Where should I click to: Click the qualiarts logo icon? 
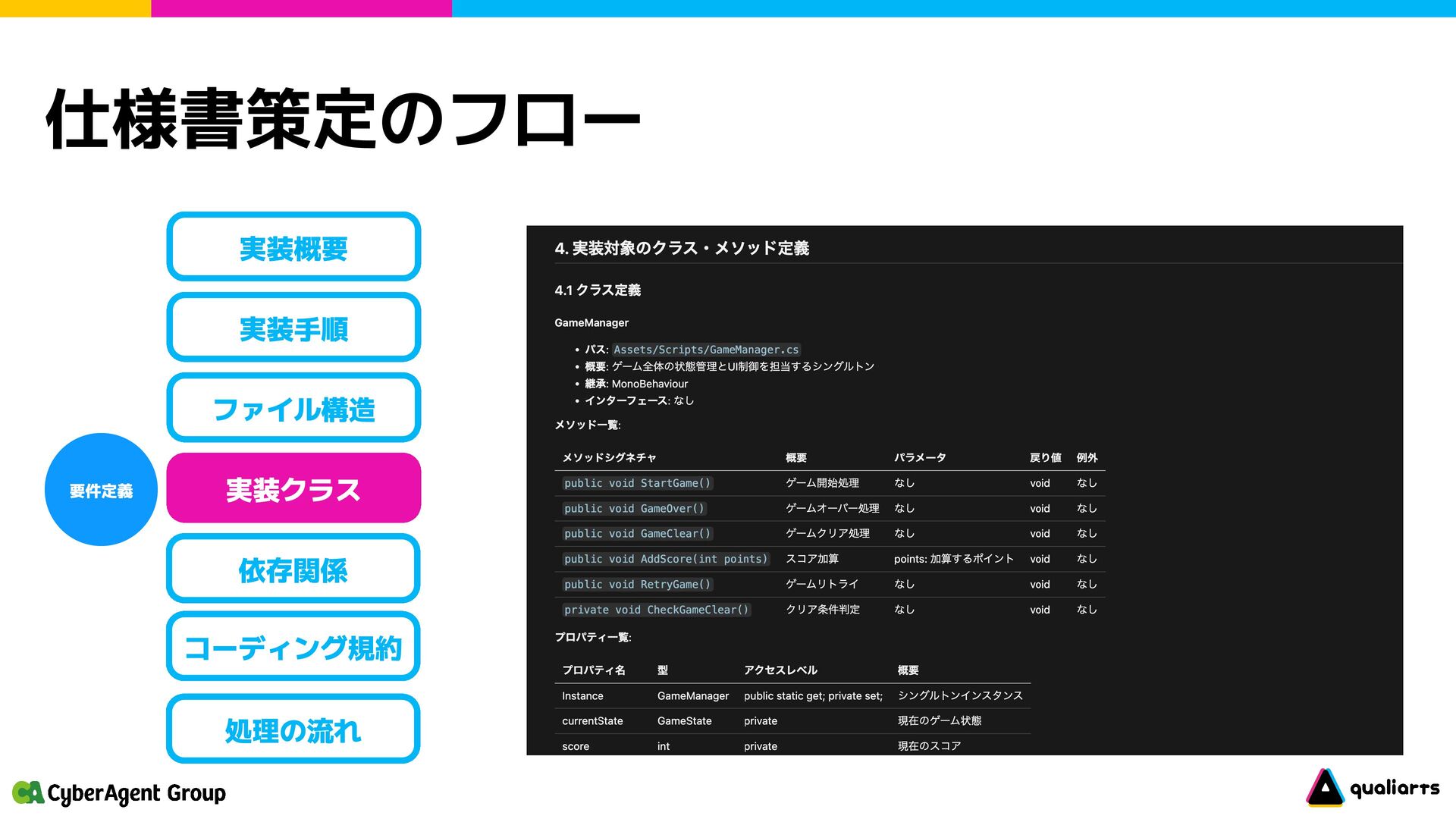pos(1325,787)
